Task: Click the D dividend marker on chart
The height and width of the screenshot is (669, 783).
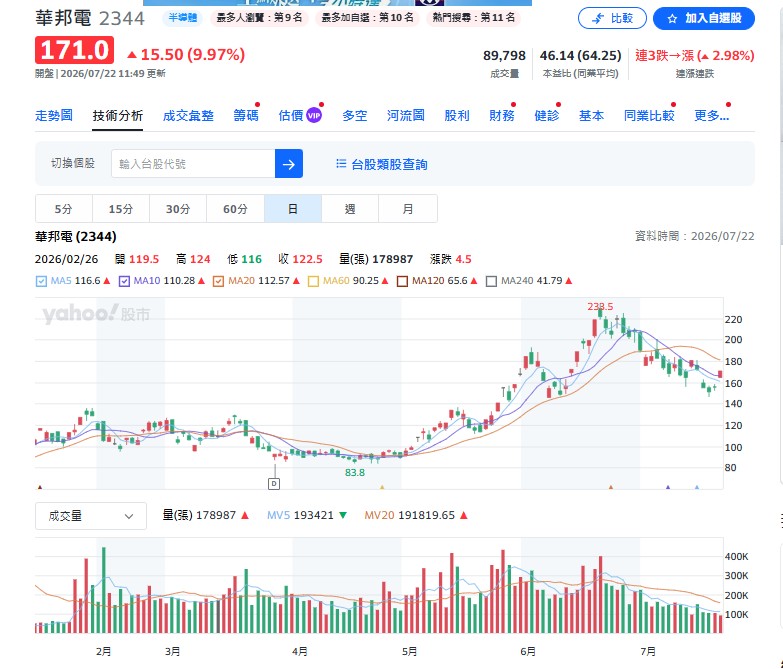Action: click(274, 484)
